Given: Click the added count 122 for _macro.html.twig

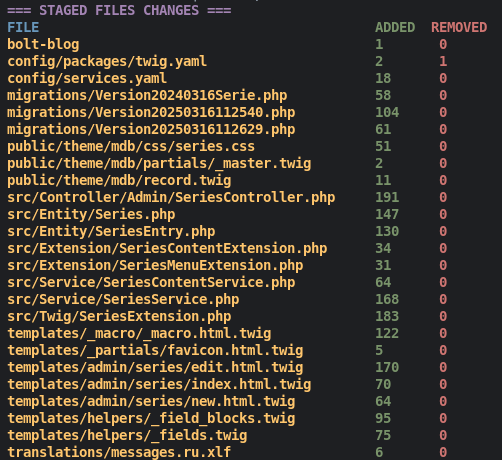Looking at the screenshot, I should [387, 334].
